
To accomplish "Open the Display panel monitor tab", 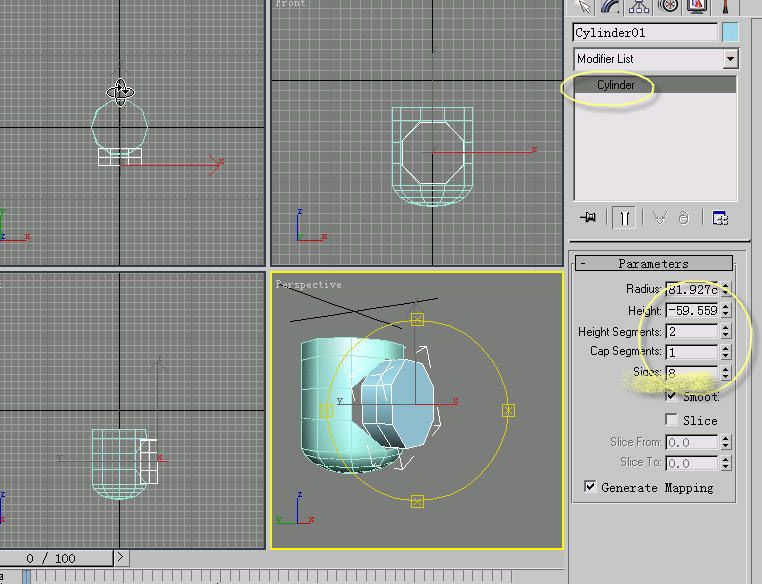I will click(696, 6).
